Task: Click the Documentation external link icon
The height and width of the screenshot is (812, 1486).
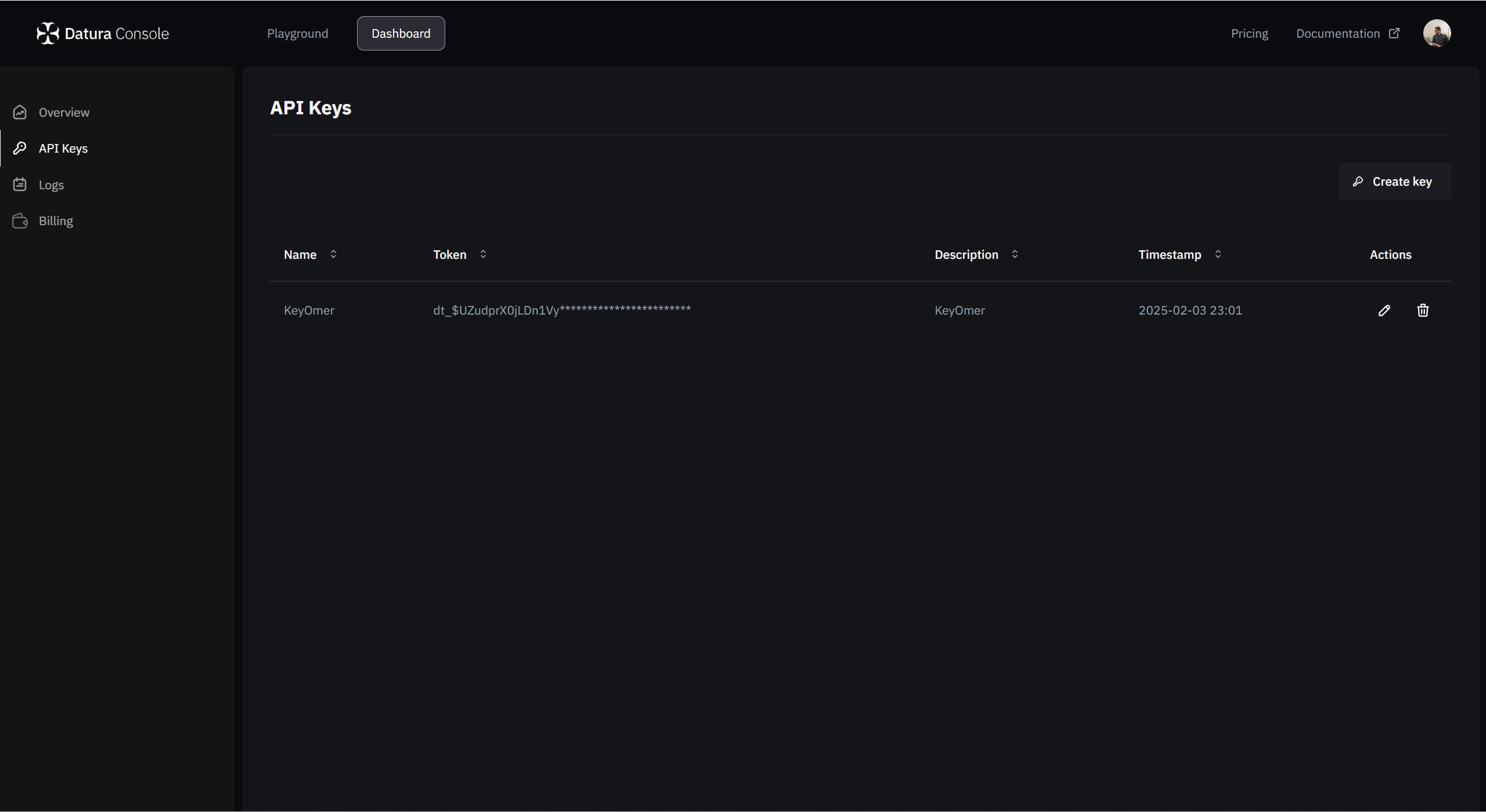Action: pos(1394,33)
